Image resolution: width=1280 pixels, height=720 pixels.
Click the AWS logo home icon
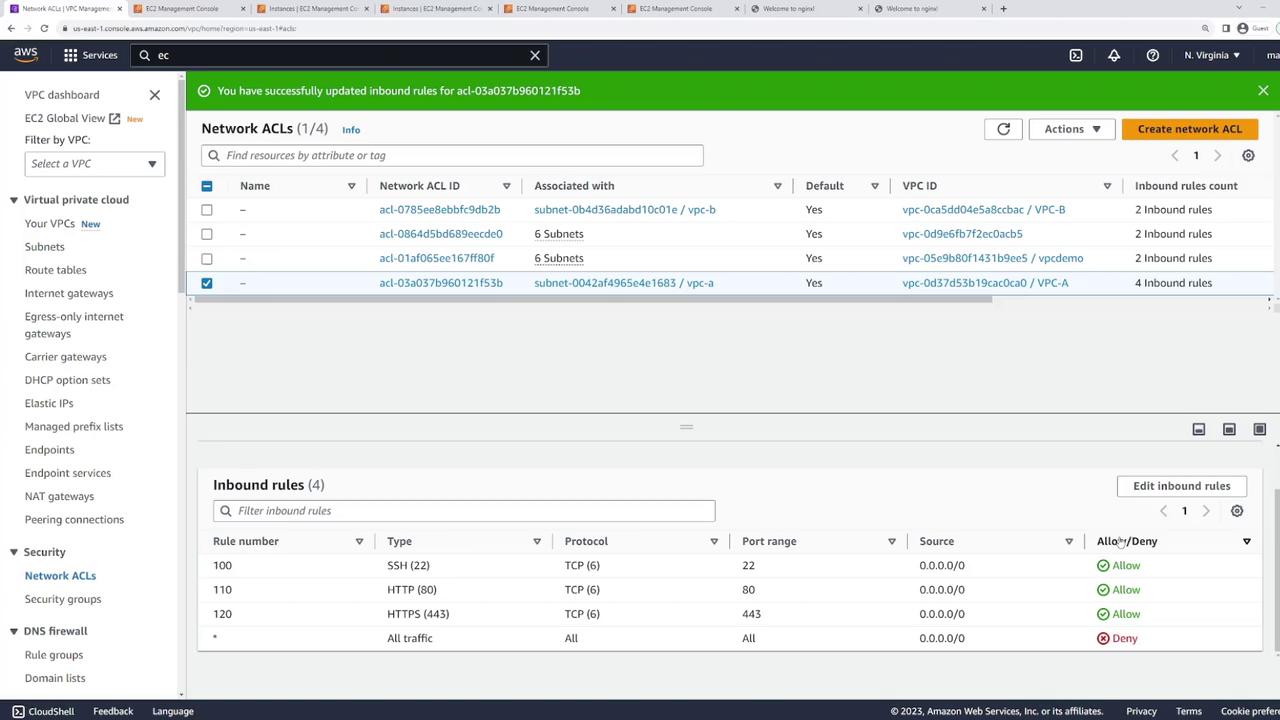pos(25,55)
